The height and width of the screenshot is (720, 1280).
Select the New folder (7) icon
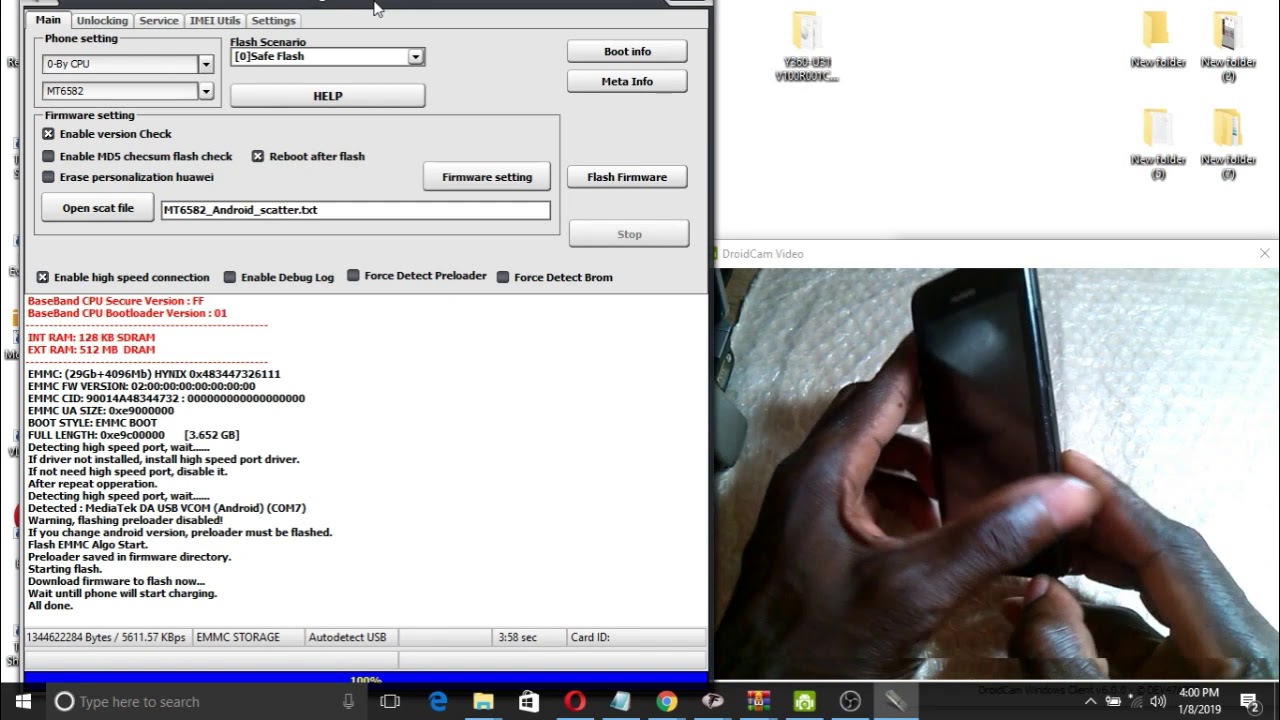pos(1228,144)
